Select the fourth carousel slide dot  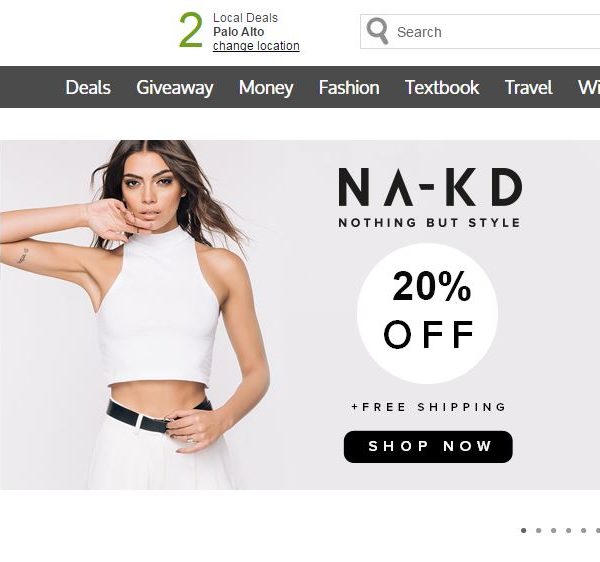(568, 530)
